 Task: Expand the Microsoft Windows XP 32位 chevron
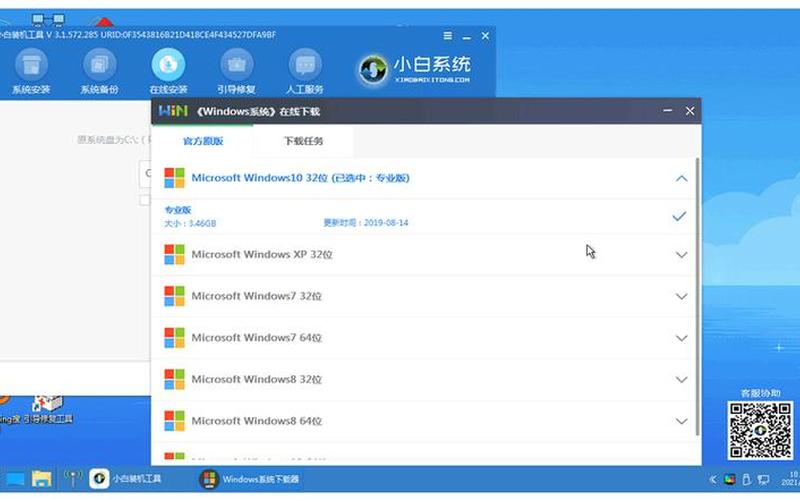pos(681,255)
